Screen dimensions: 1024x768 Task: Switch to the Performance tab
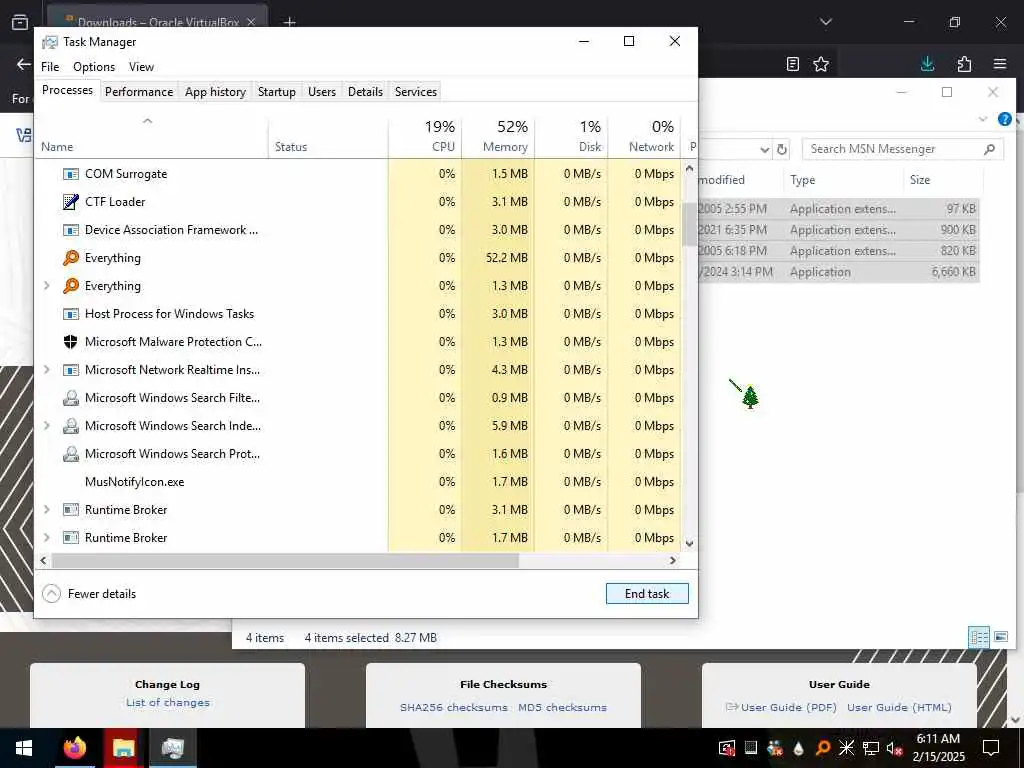pyautogui.click(x=139, y=92)
